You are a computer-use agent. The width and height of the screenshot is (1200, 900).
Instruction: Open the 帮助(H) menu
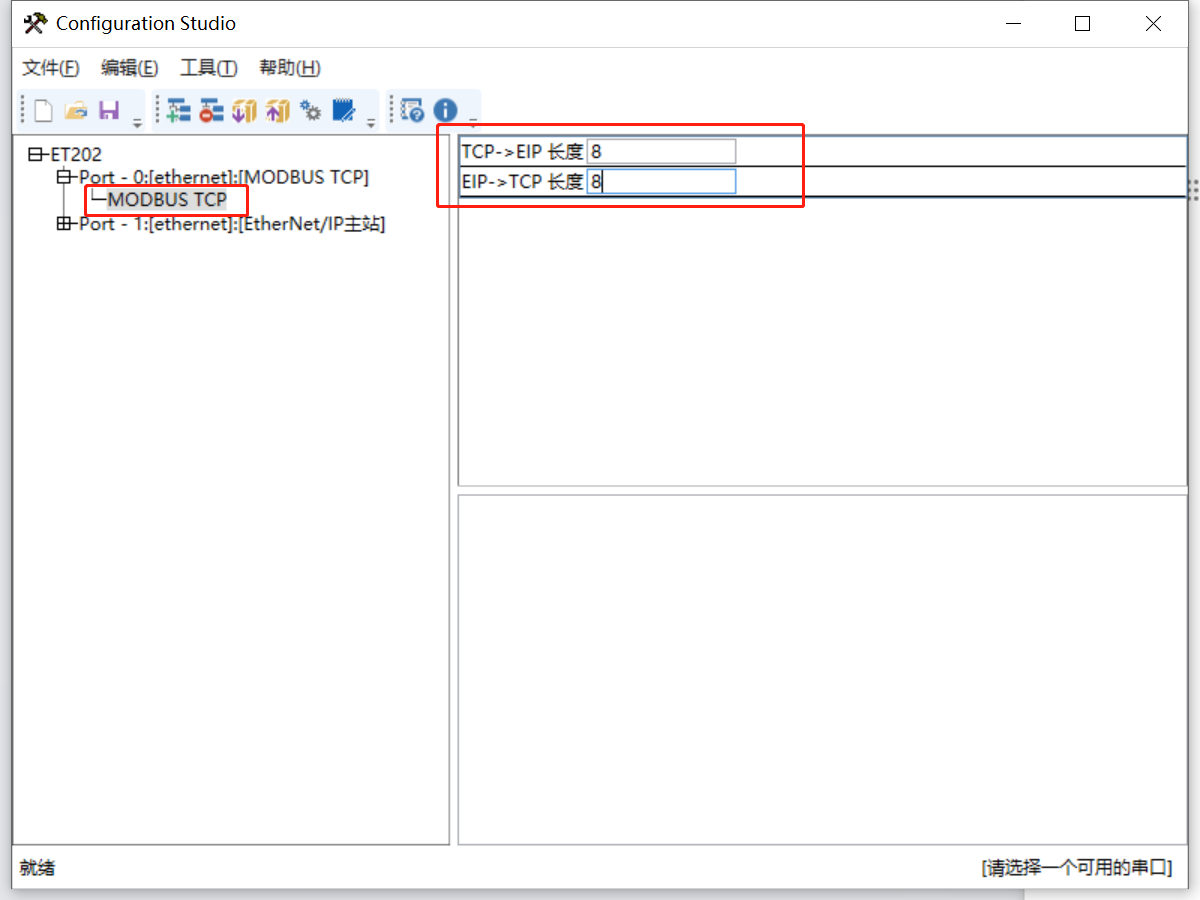point(290,68)
